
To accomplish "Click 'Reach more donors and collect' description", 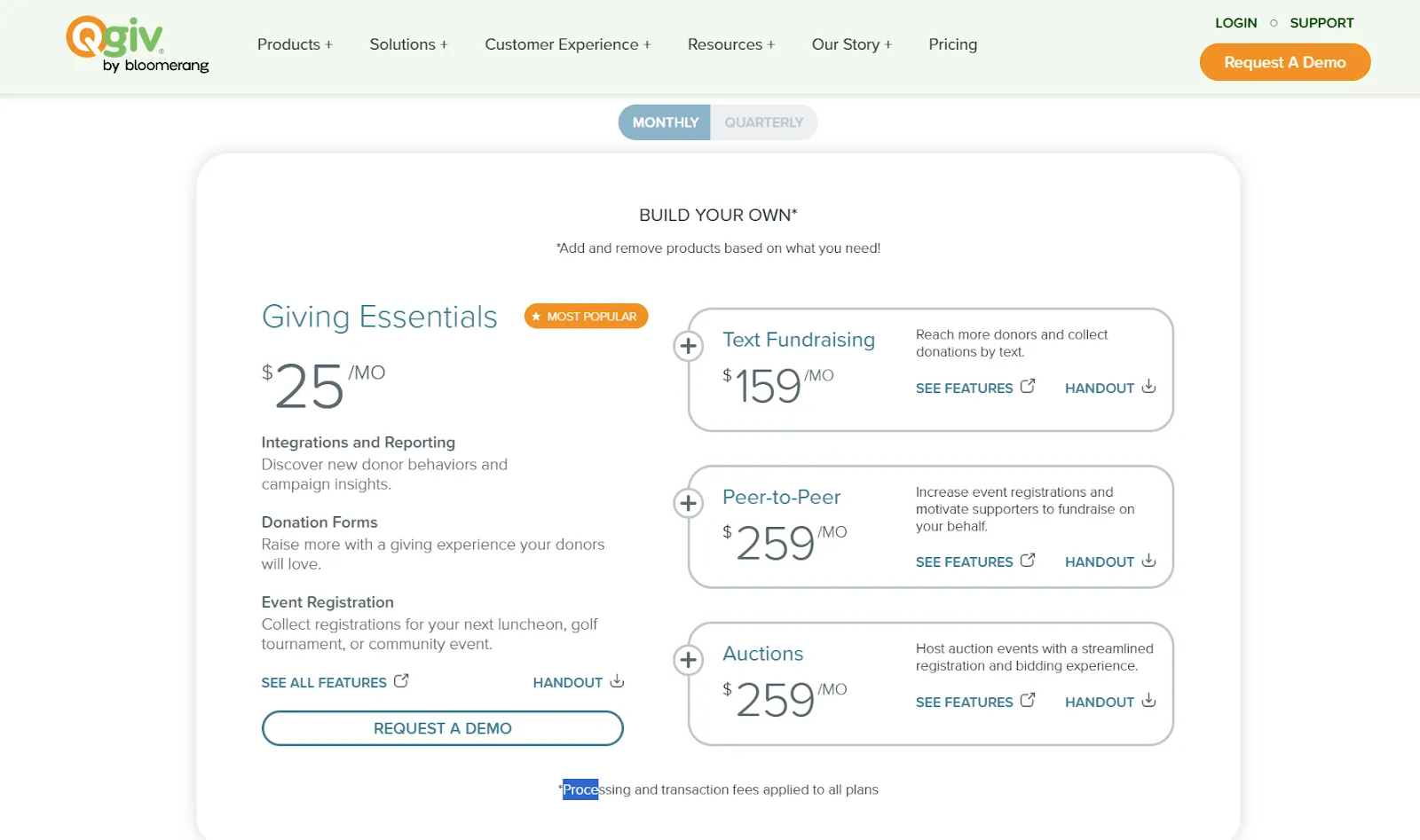I will coord(1012,342).
